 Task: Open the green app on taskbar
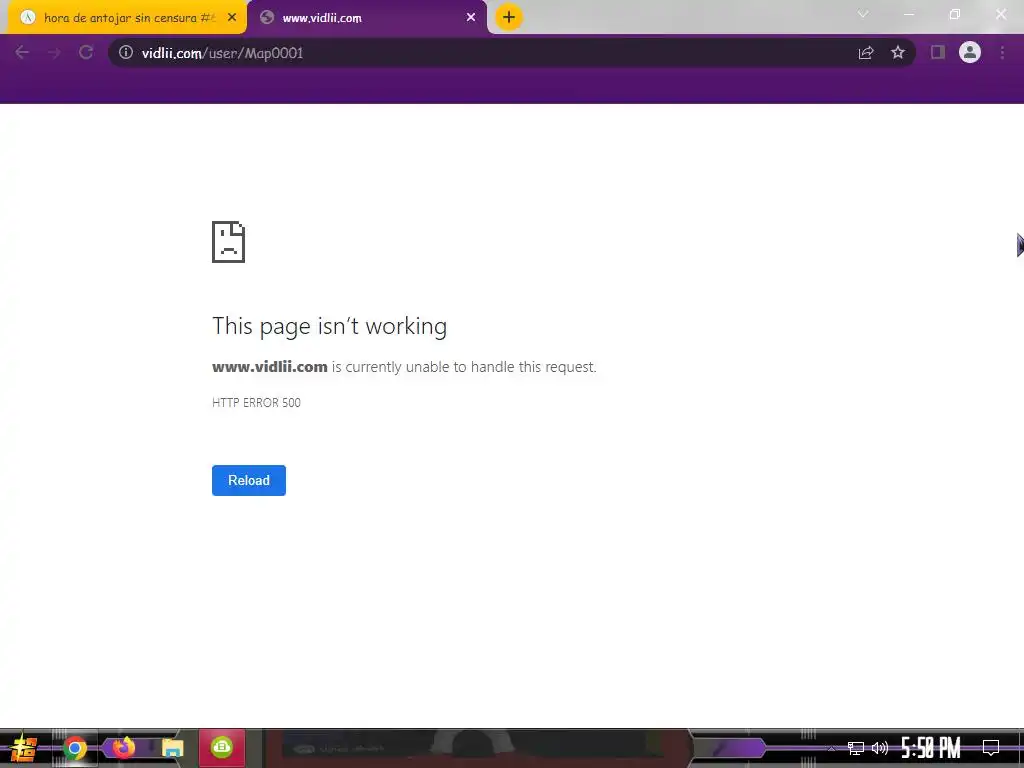click(222, 747)
